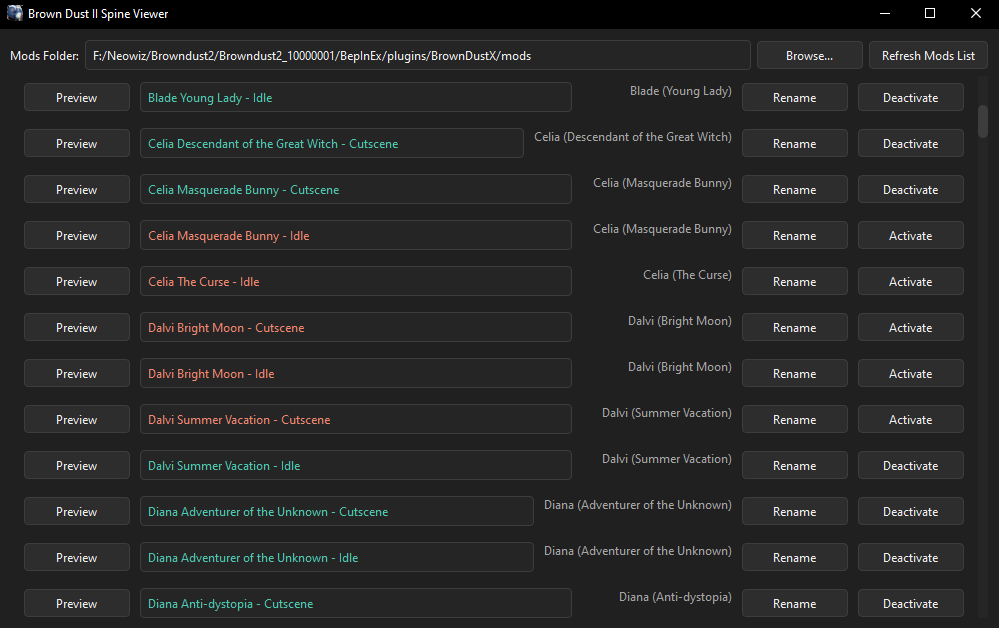999x628 pixels.
Task: Click the Mods Folder path field
Action: [x=417, y=56]
